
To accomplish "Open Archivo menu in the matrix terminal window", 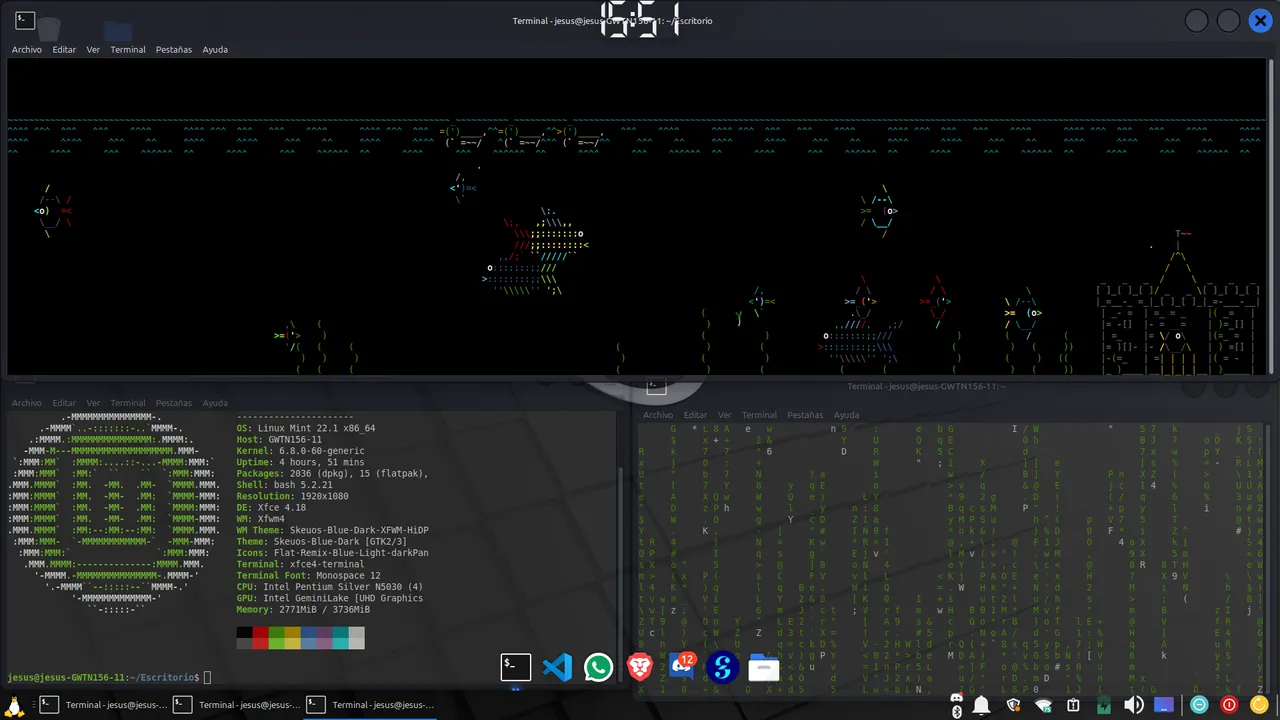I will point(658,415).
